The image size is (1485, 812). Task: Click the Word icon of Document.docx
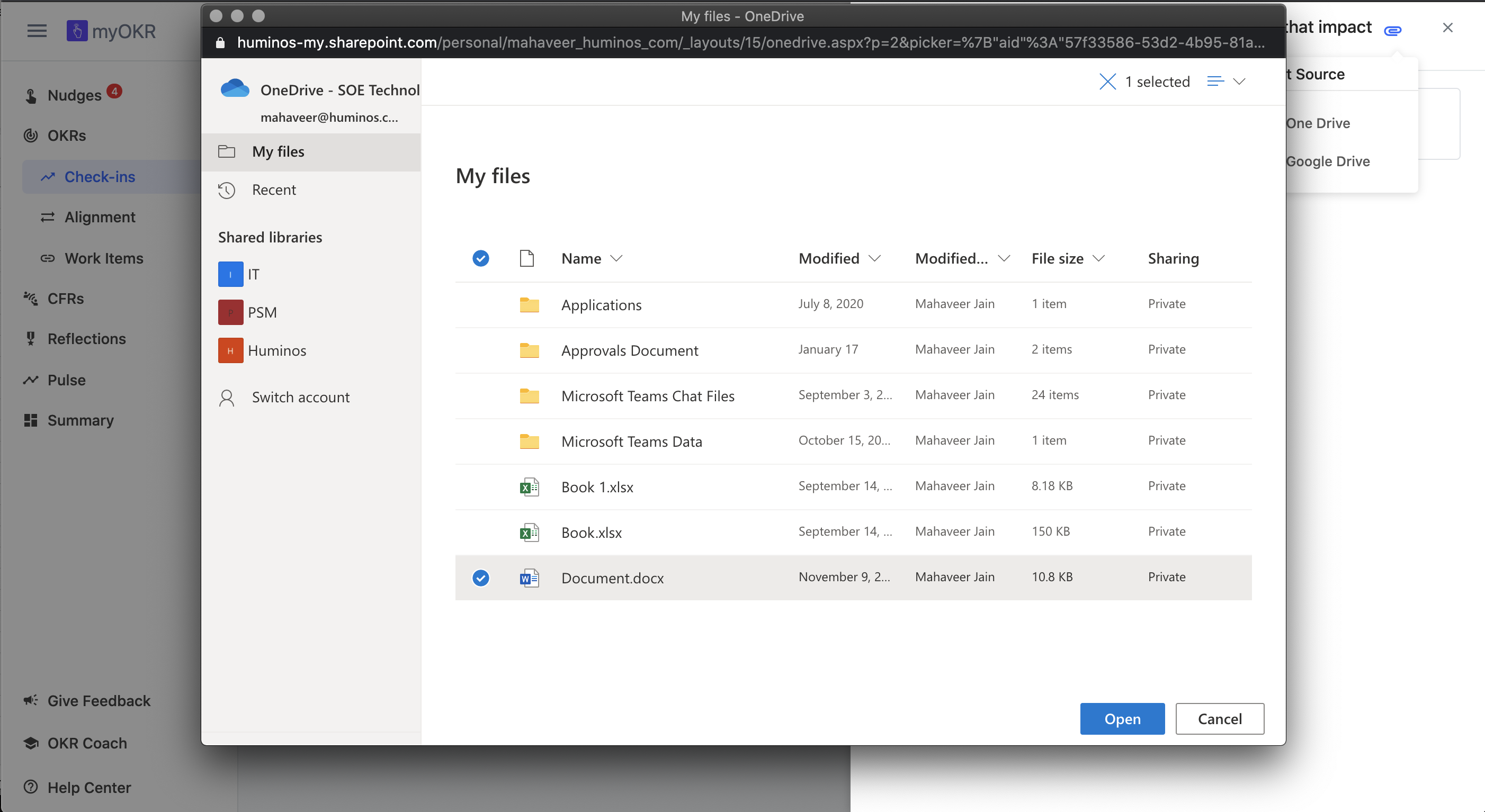click(529, 578)
